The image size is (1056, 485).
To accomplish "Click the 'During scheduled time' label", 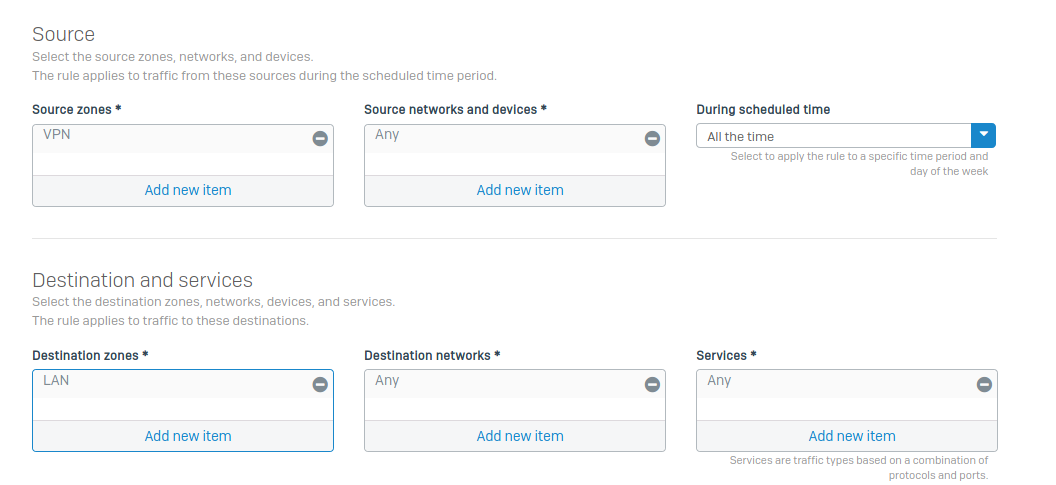I will 763,109.
